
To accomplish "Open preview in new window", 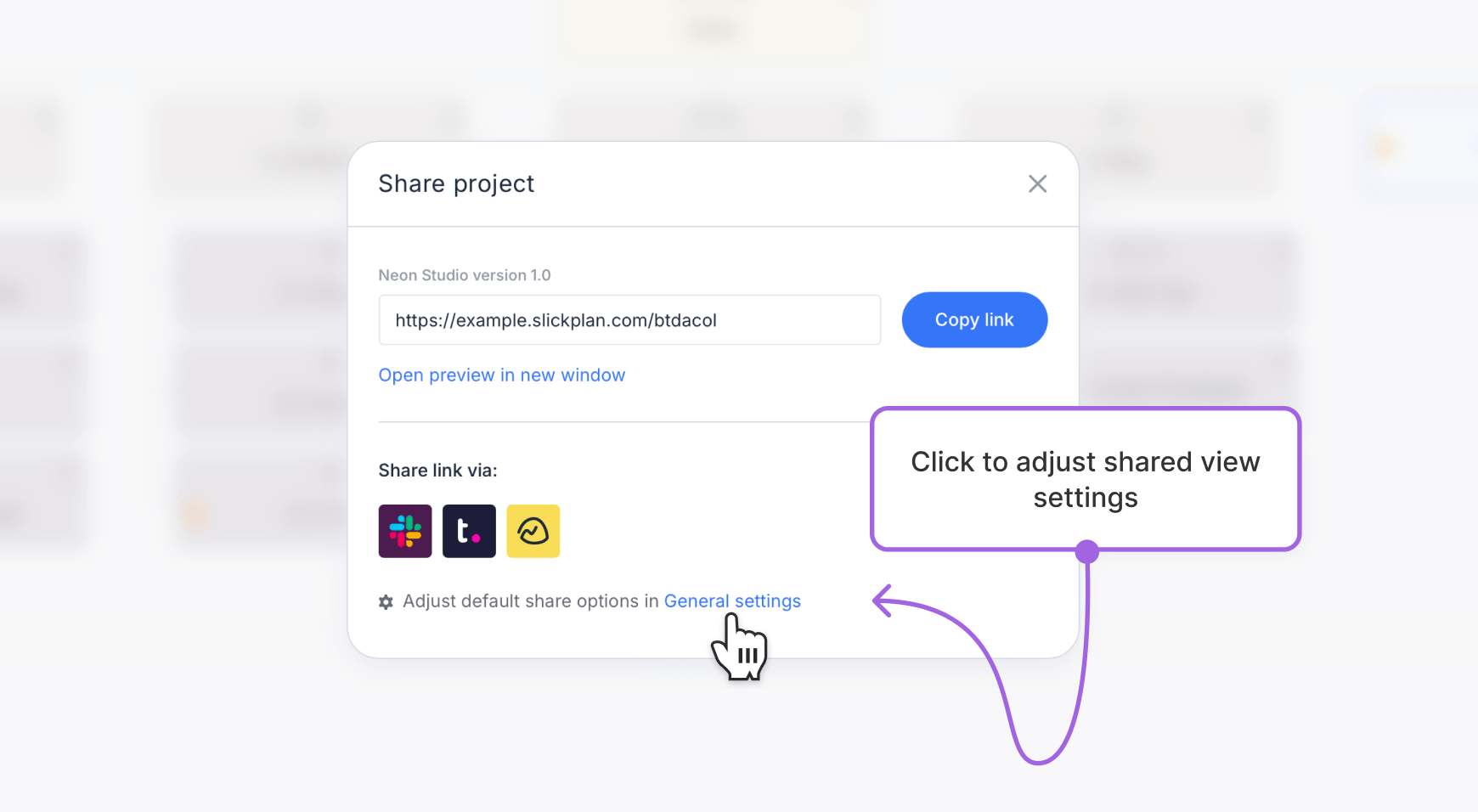I will click(502, 375).
